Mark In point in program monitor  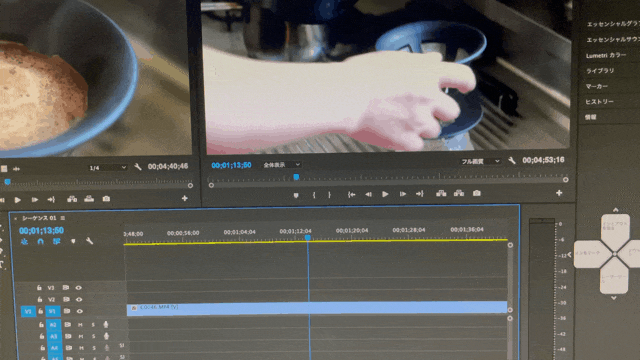[x=314, y=195]
